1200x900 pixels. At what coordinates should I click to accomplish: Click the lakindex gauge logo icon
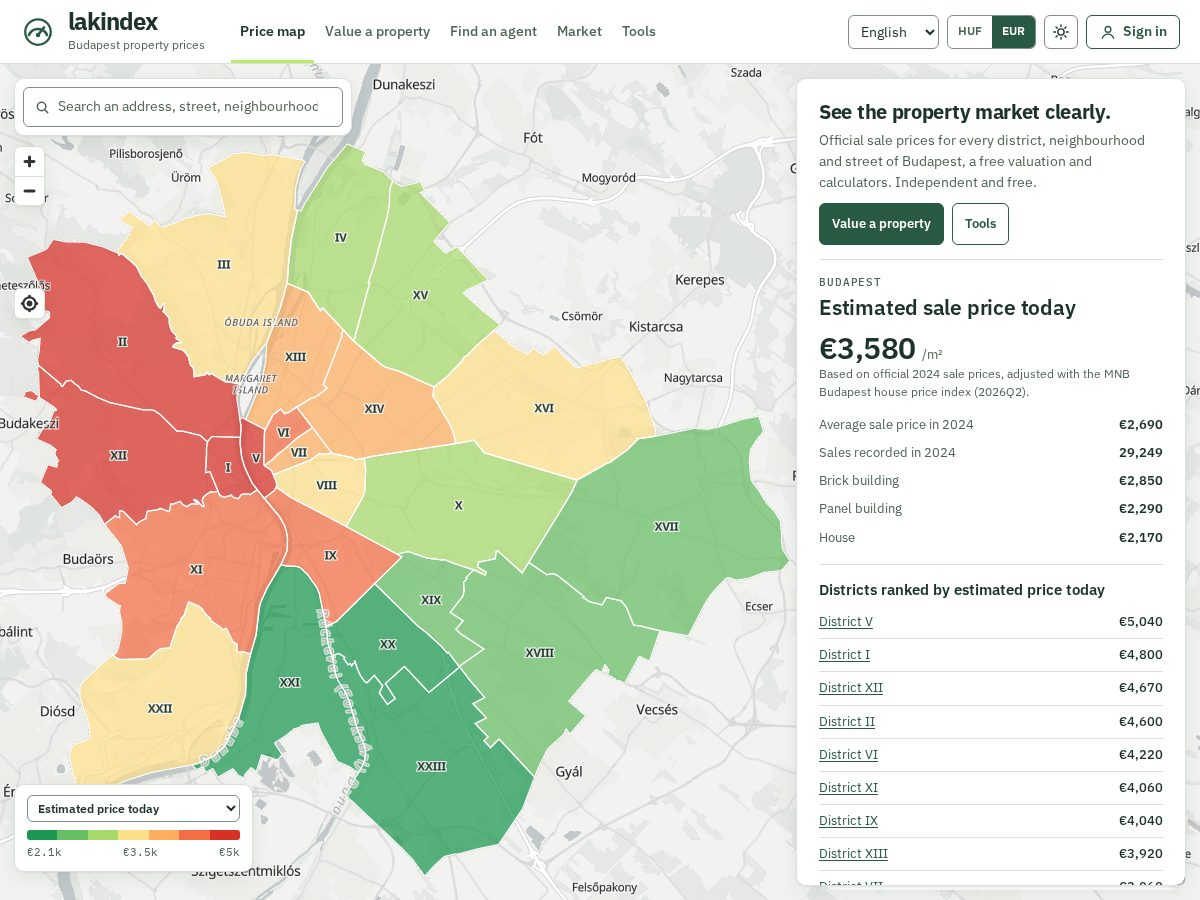tap(38, 32)
